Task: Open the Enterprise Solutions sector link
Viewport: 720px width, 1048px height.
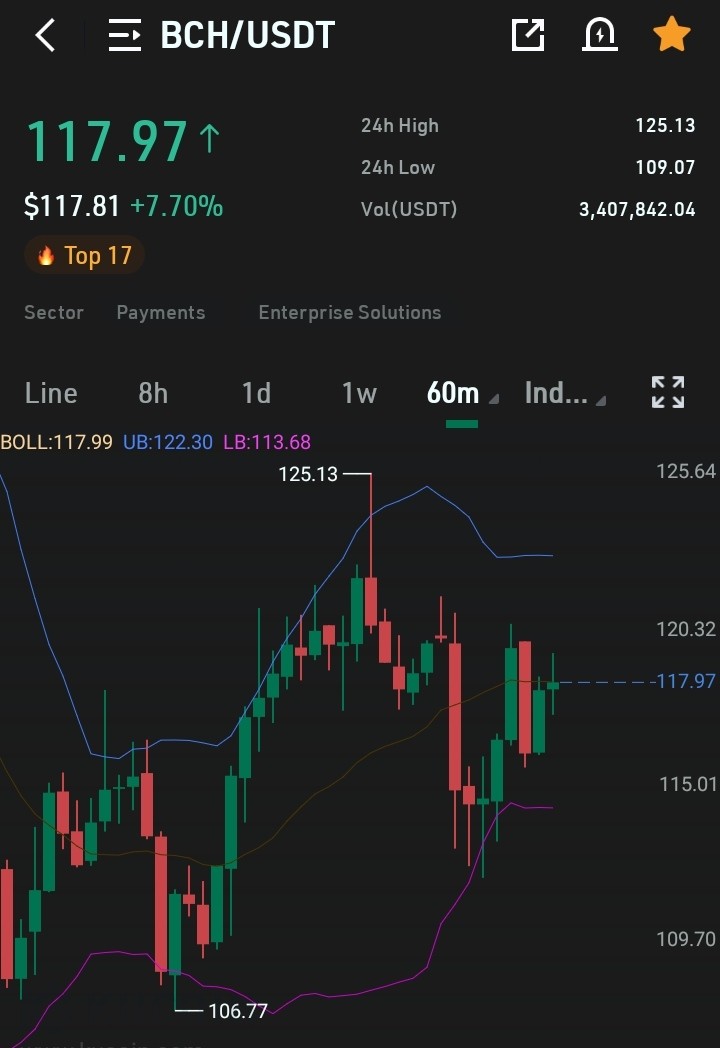Action: pyautogui.click(x=350, y=312)
